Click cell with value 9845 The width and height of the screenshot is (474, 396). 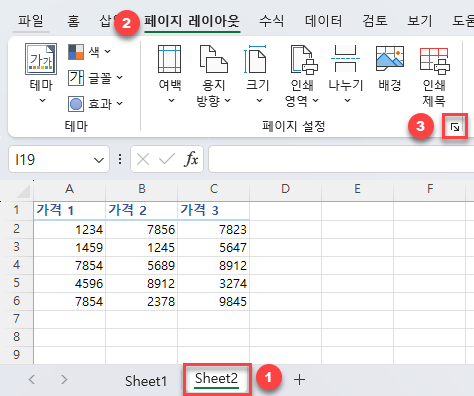[x=214, y=301]
